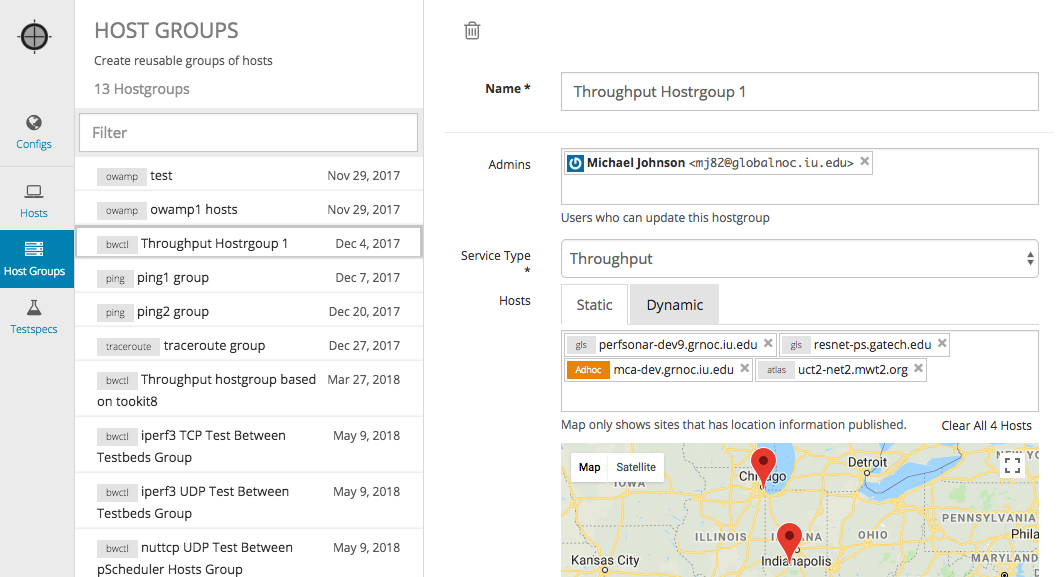The image size is (1059, 577).
Task: Open the Testspecs section
Action: coord(34,317)
